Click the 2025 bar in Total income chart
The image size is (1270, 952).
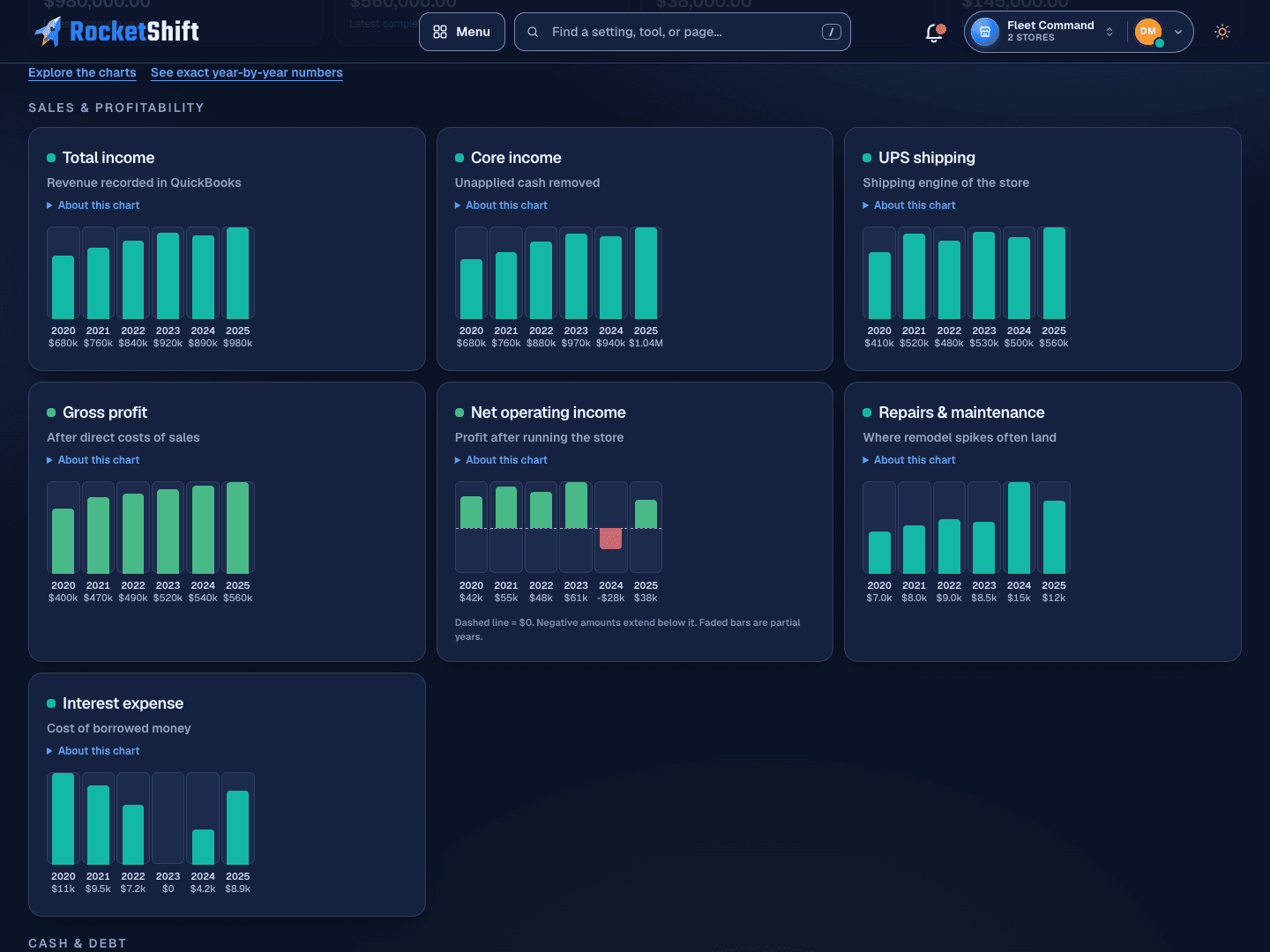click(238, 273)
